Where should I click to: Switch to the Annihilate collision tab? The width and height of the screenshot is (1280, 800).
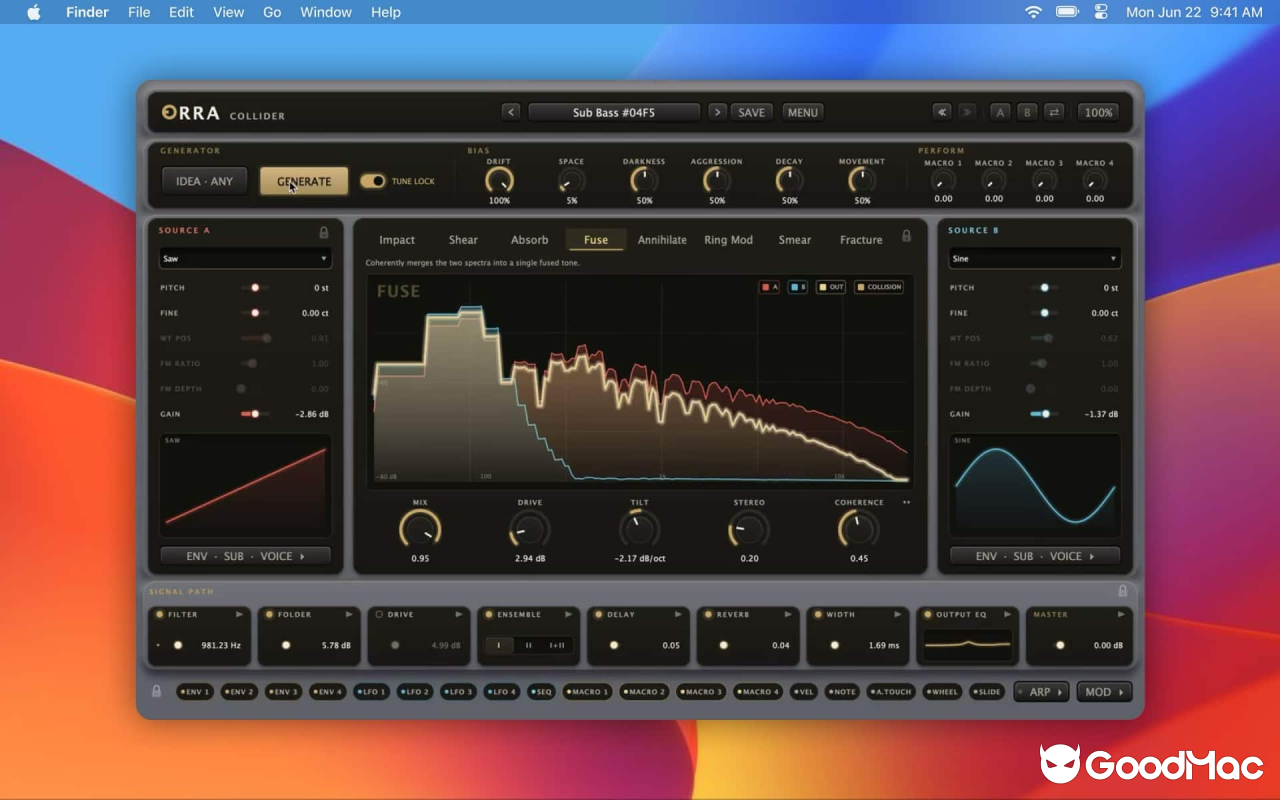[x=662, y=240]
